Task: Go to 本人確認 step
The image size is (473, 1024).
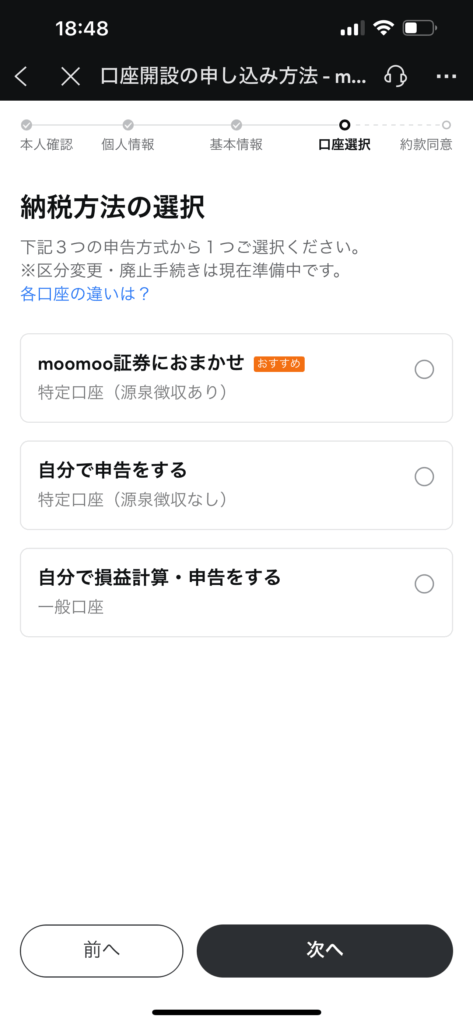Action: [x=46, y=144]
